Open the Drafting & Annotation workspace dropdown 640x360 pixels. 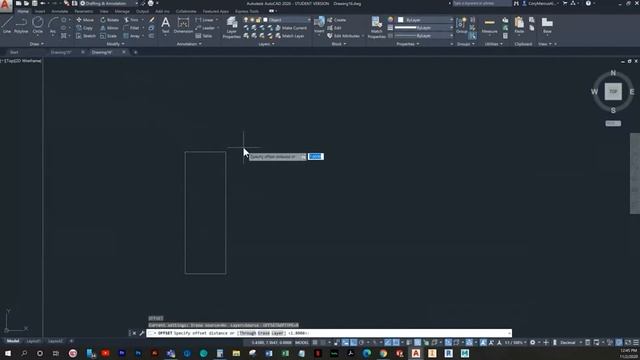point(109,4)
